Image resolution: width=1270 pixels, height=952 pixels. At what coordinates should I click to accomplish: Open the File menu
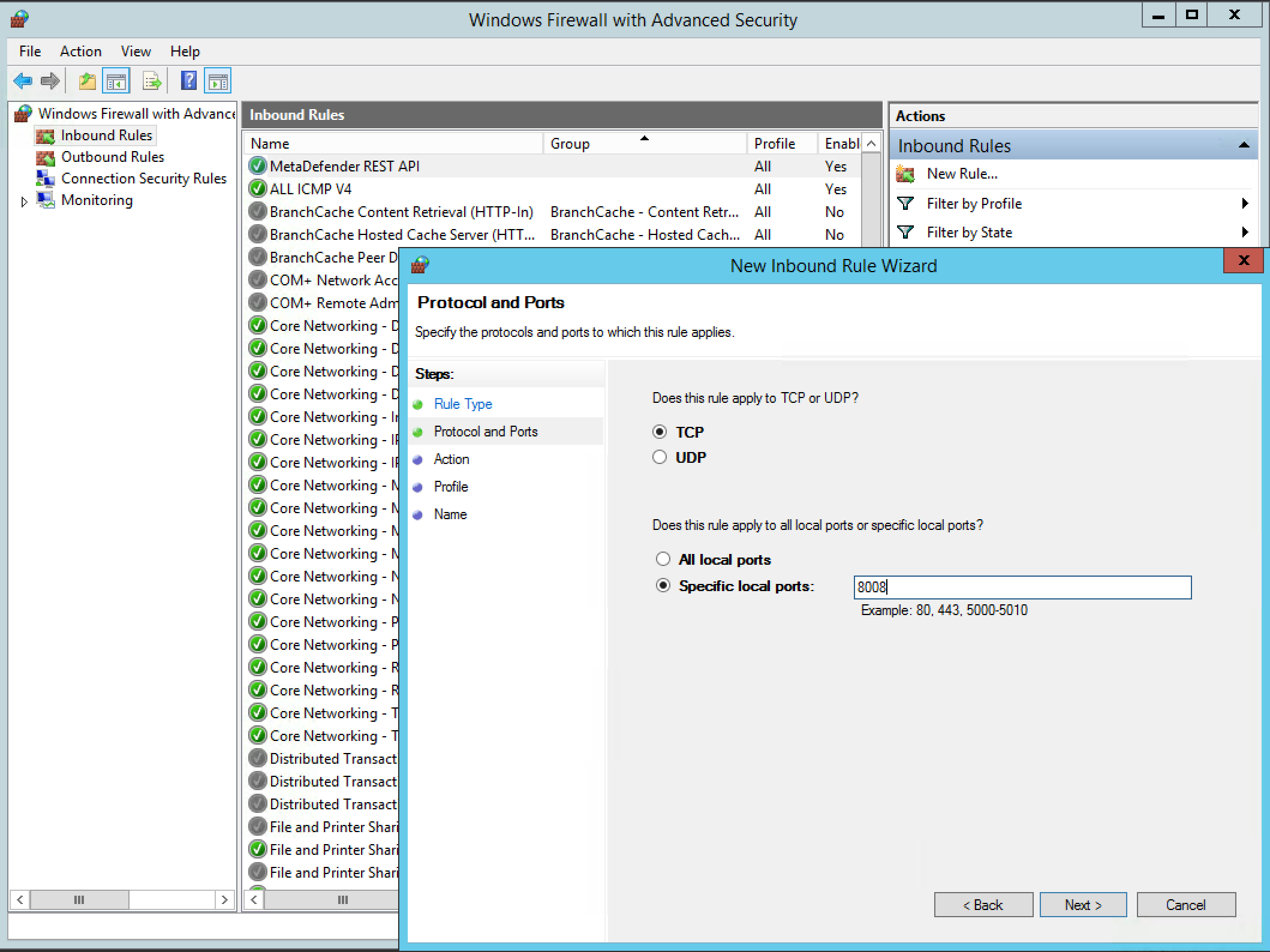tap(30, 52)
